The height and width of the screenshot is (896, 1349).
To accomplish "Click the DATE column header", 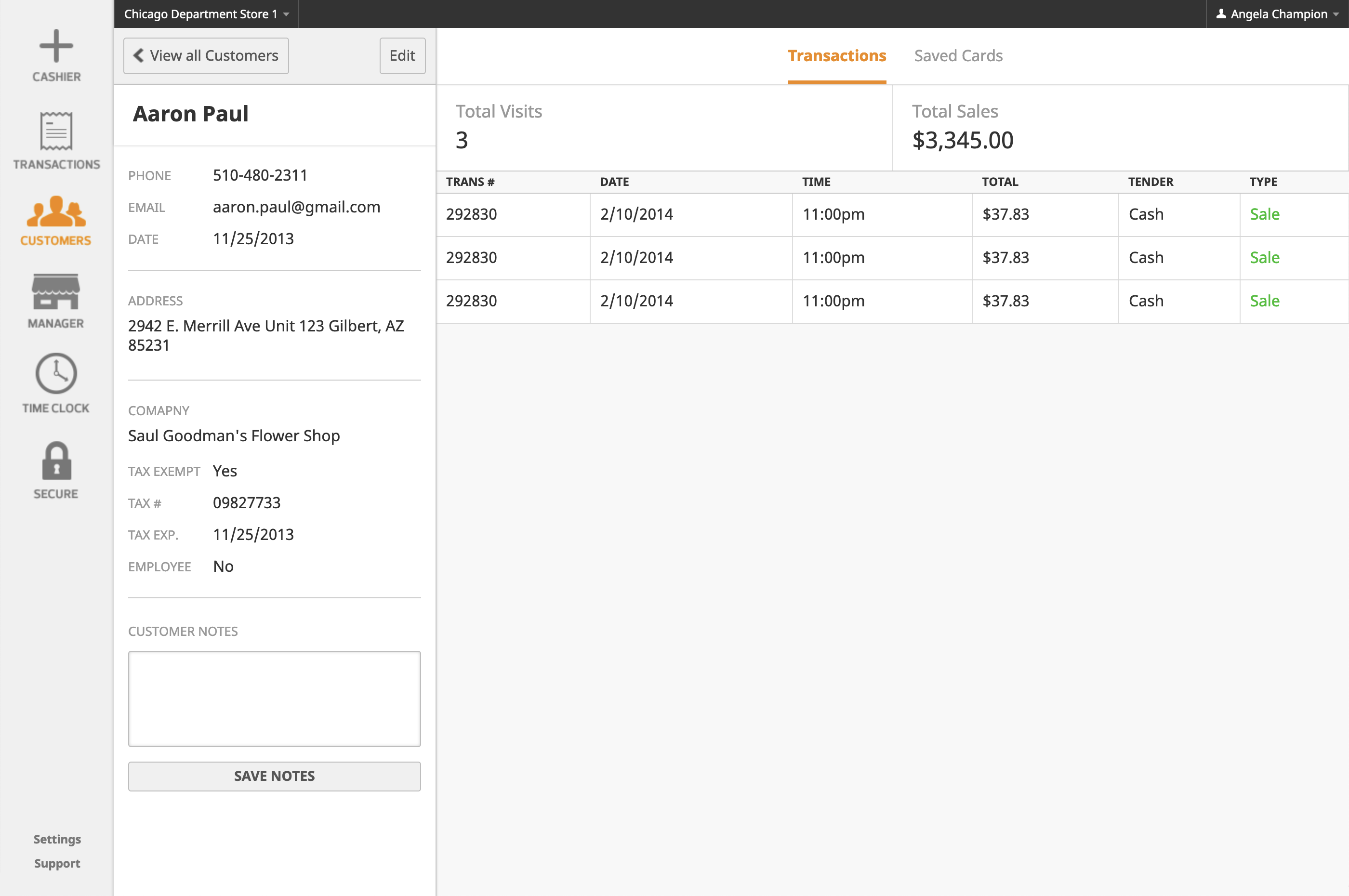I will pos(614,182).
